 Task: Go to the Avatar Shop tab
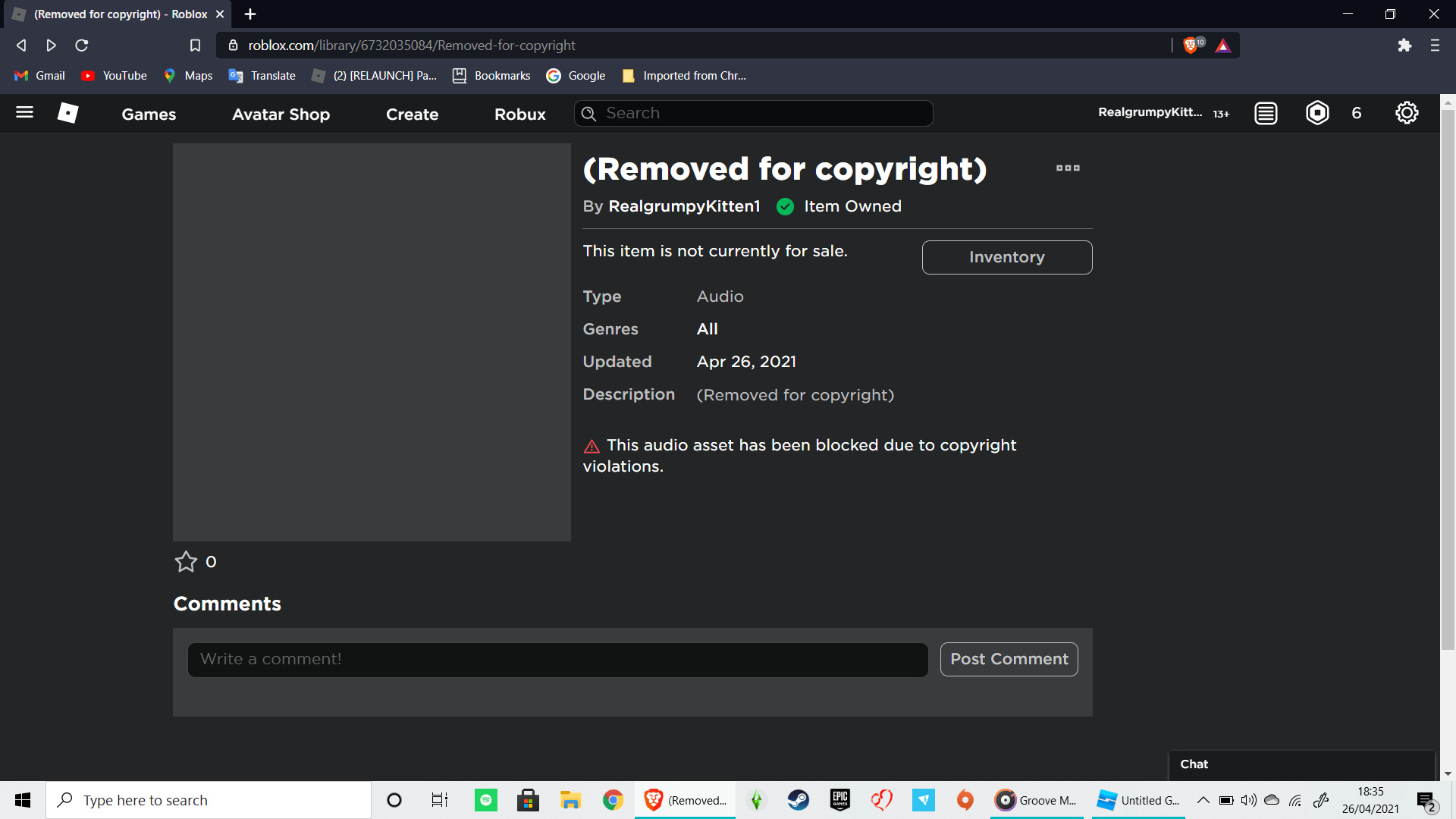pos(281,114)
